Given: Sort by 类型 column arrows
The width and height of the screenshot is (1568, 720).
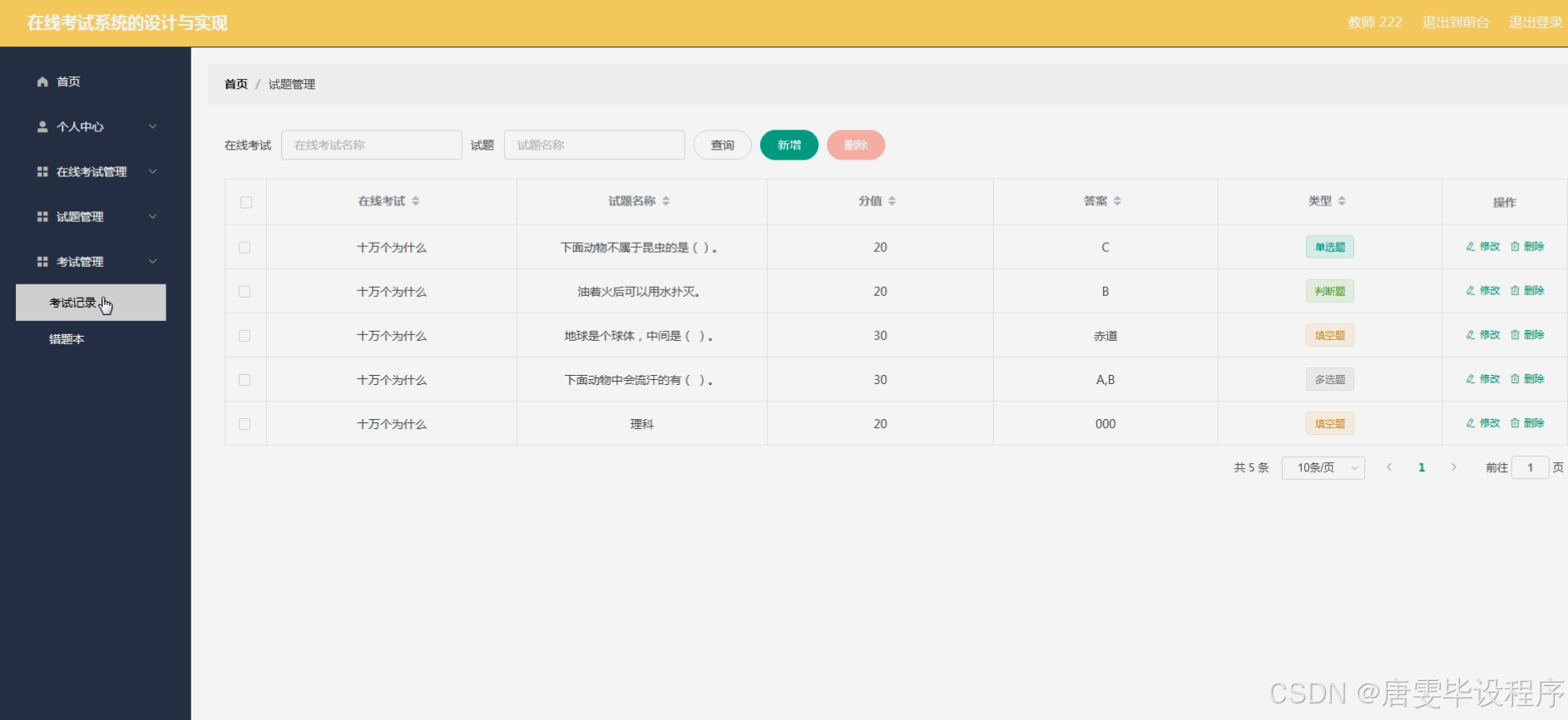Looking at the screenshot, I should [1342, 201].
